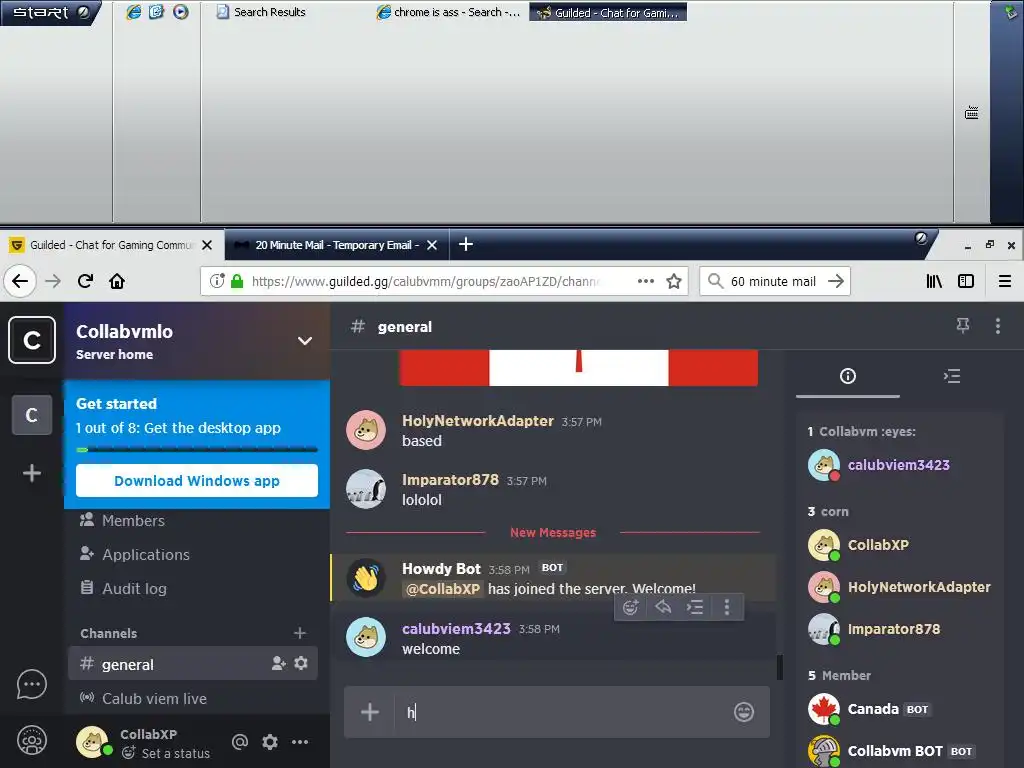
Task: Open the emoji picker in message box
Action: coord(744,712)
